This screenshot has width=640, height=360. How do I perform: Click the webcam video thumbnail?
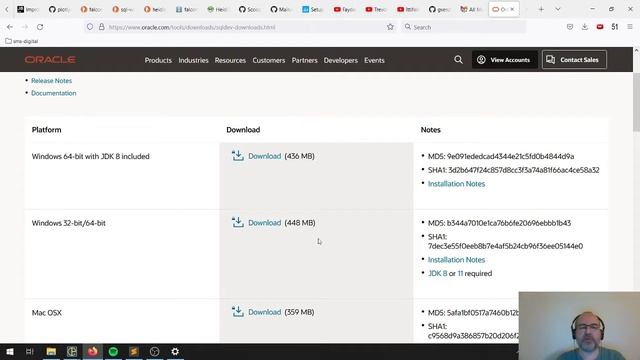pyautogui.click(x=579, y=326)
